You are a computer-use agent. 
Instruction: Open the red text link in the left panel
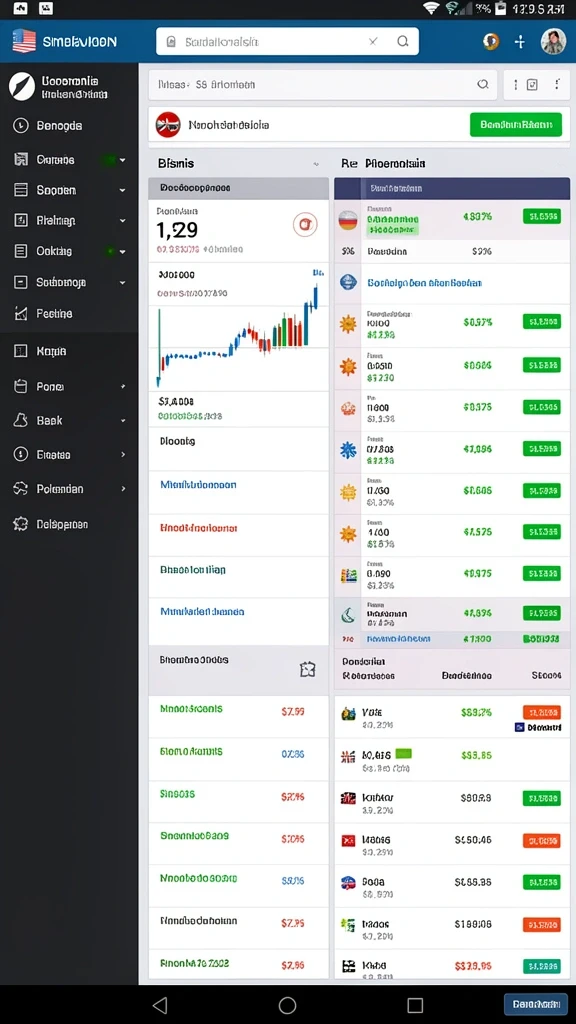tap(199, 527)
